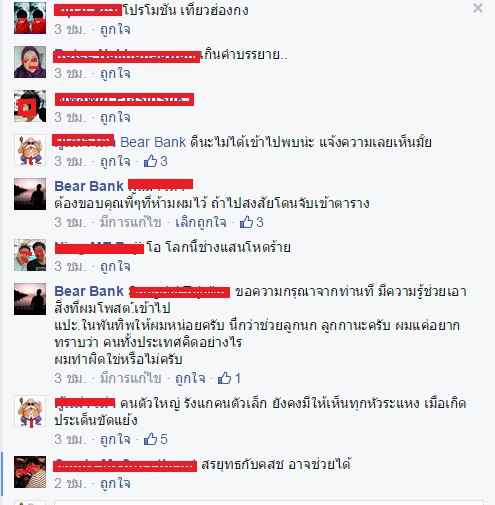
Task: Click the comment input box at the bottom
Action: click(269, 502)
